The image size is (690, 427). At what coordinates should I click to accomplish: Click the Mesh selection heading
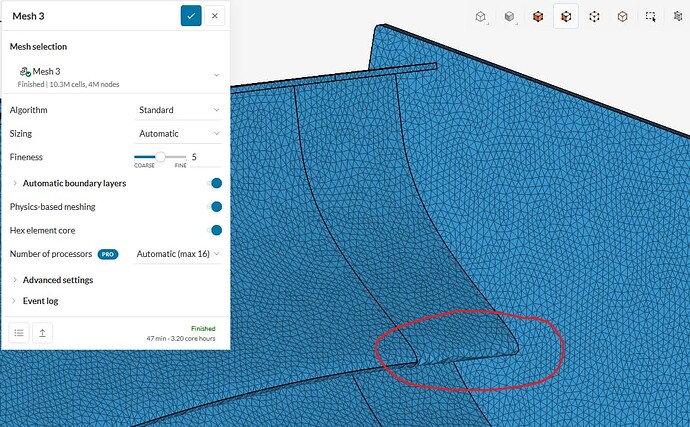pos(38,47)
